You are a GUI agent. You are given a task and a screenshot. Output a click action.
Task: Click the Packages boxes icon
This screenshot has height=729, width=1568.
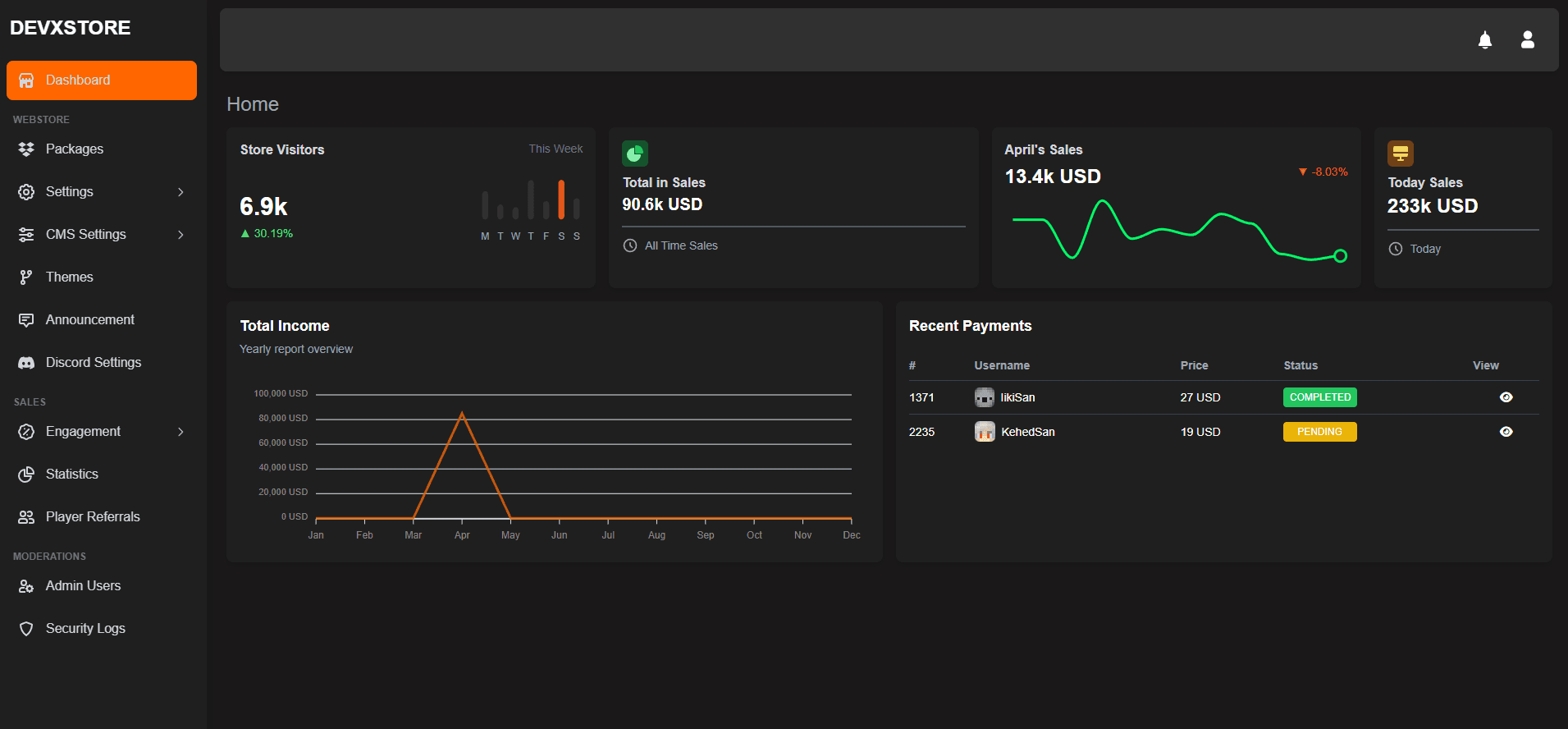point(26,149)
